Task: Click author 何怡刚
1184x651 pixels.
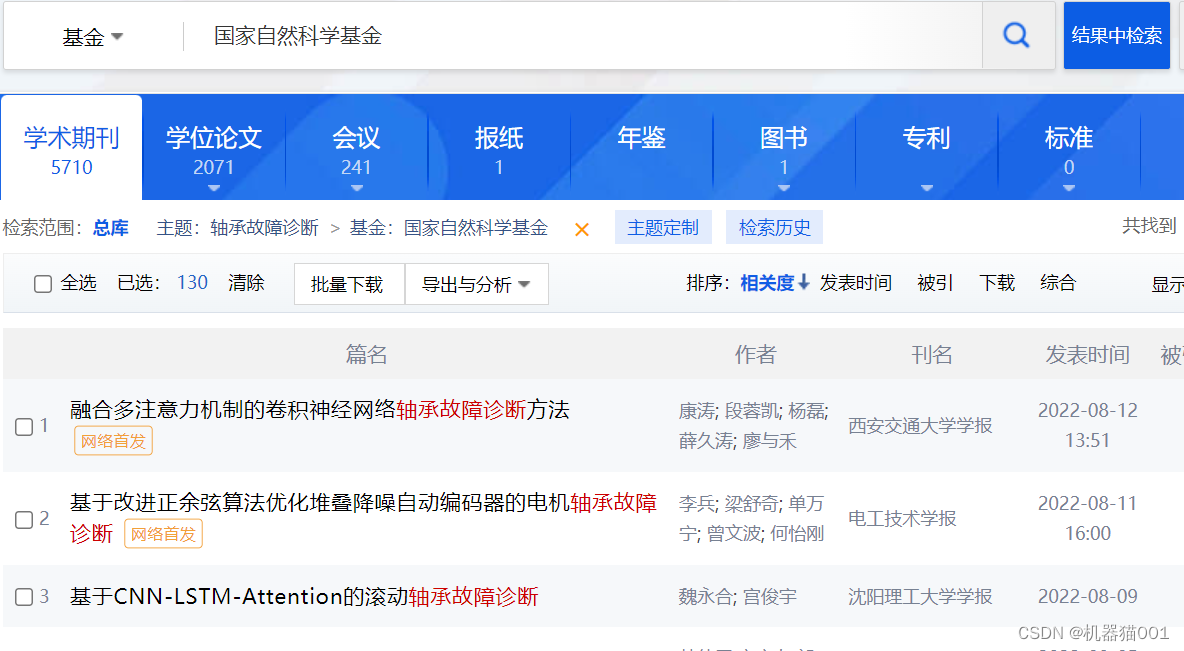Action: [797, 534]
